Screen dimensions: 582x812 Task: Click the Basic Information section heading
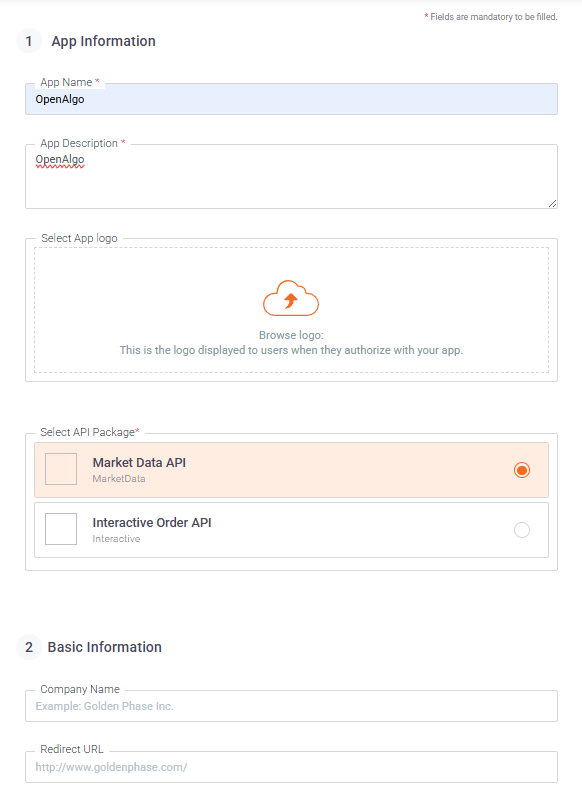(x=105, y=647)
